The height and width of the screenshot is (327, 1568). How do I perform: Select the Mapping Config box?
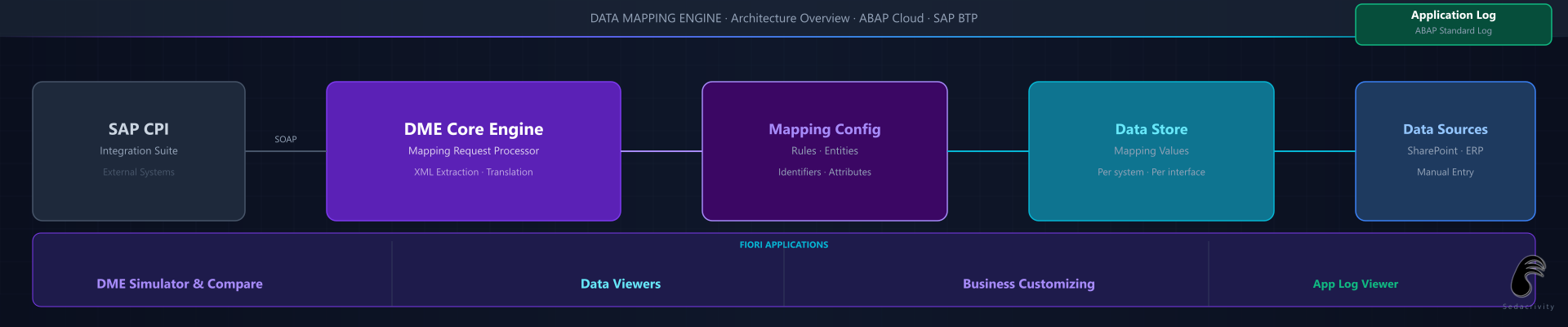pos(825,151)
